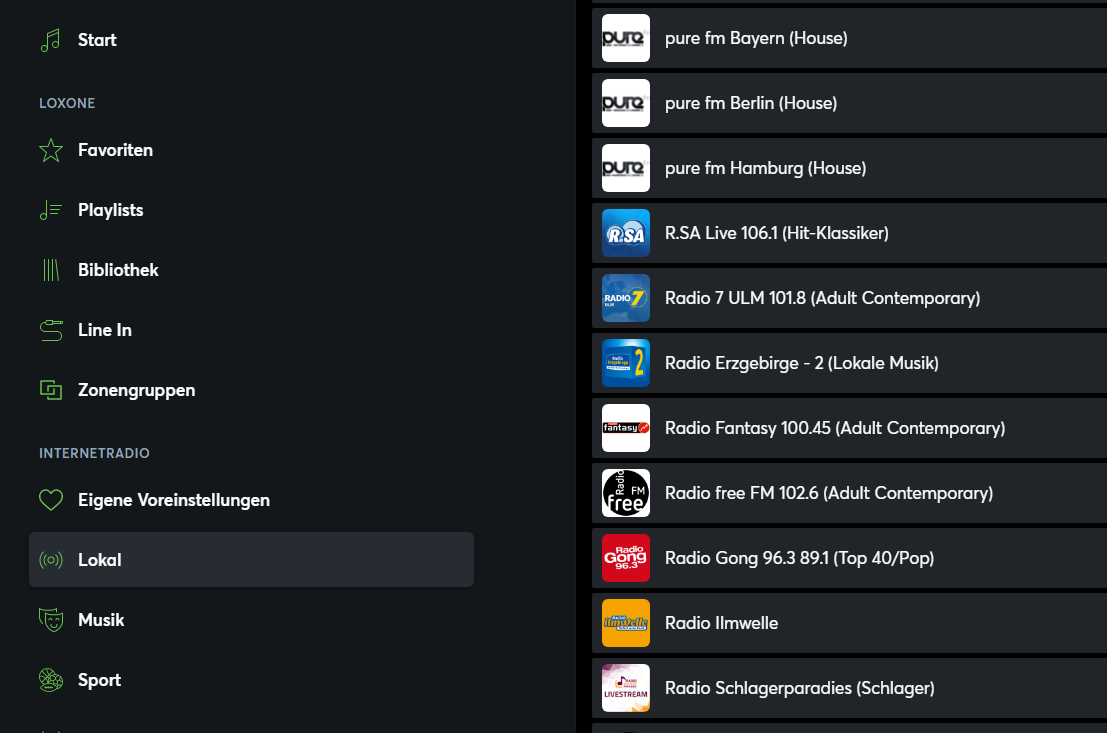The width and height of the screenshot is (1107, 733).
Task: Click the R.SA station logo
Action: (626, 233)
